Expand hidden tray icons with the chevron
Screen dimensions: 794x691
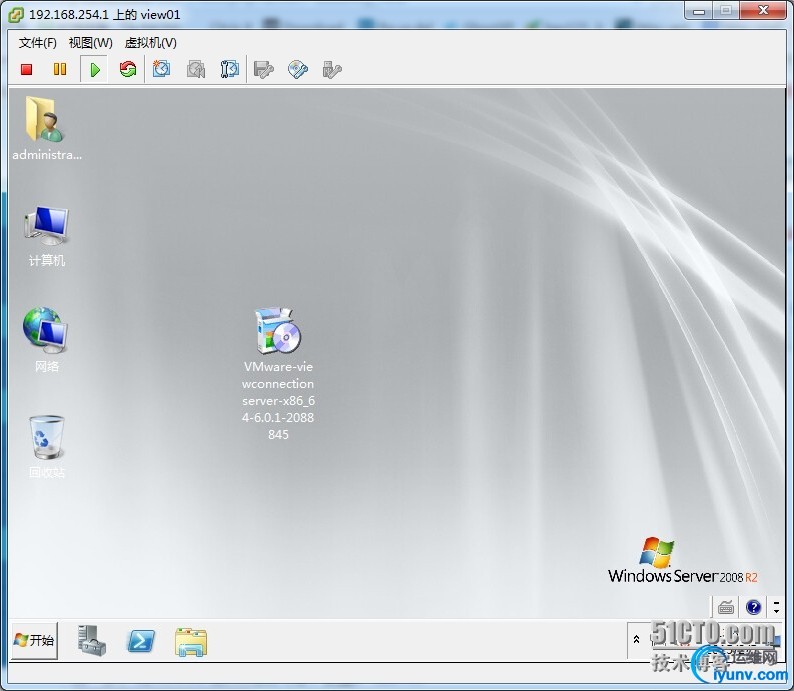pyautogui.click(x=637, y=640)
